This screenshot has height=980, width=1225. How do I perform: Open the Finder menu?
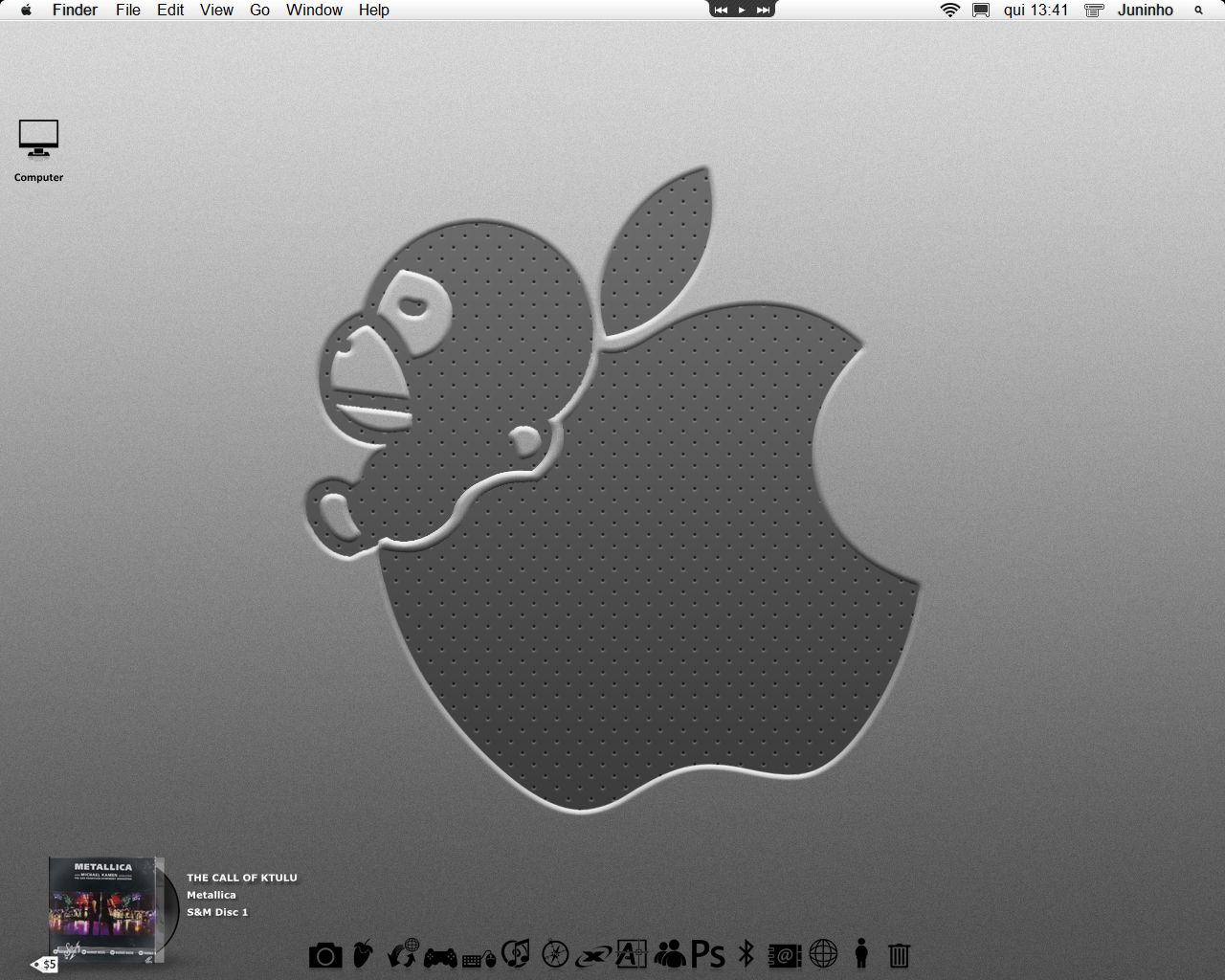click(75, 10)
